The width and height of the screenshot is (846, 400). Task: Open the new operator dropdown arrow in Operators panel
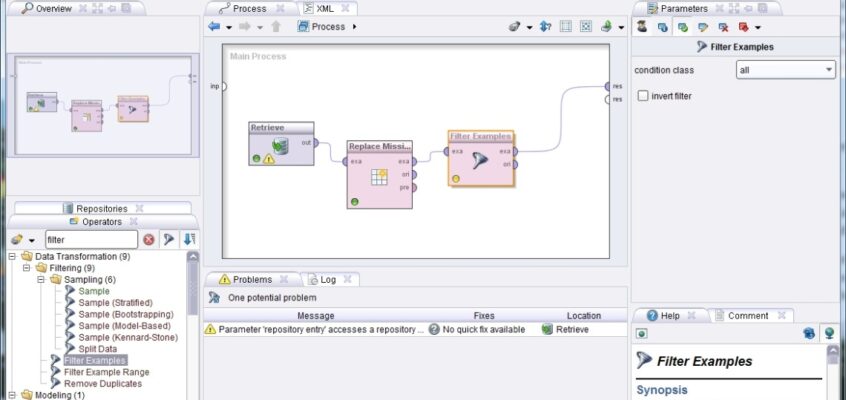pyautogui.click(x=32, y=240)
